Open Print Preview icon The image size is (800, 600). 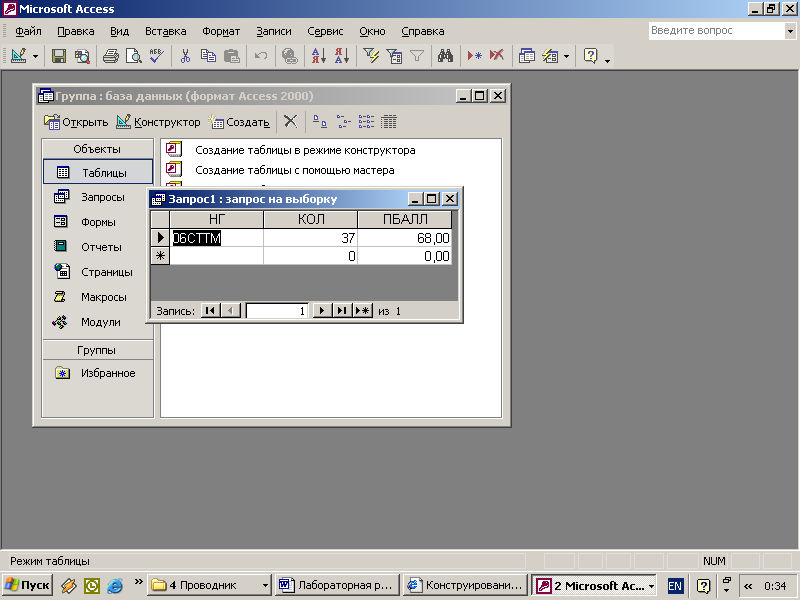pyautogui.click(x=134, y=56)
